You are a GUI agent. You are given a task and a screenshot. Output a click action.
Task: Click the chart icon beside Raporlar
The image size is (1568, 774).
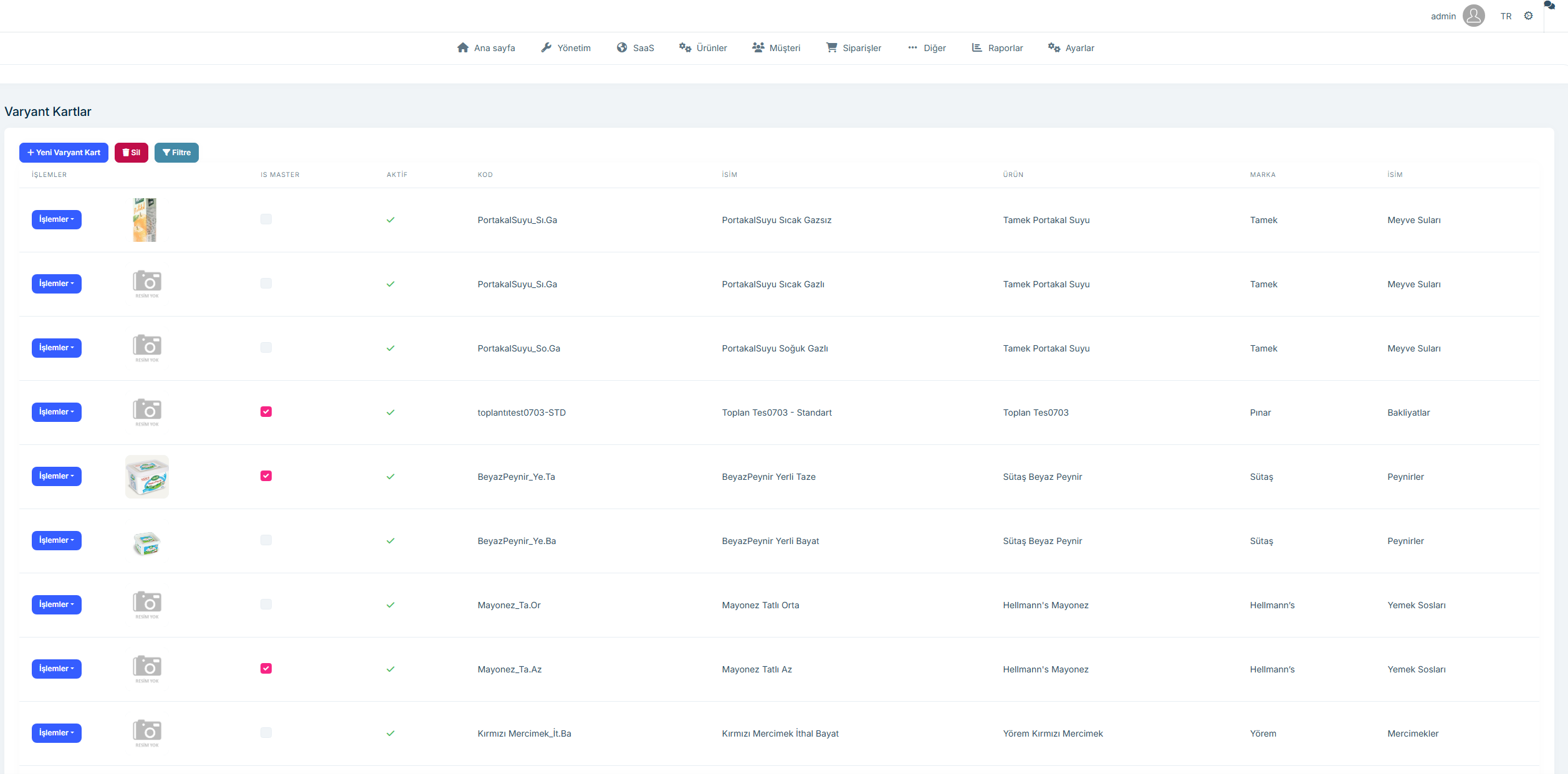pos(977,47)
